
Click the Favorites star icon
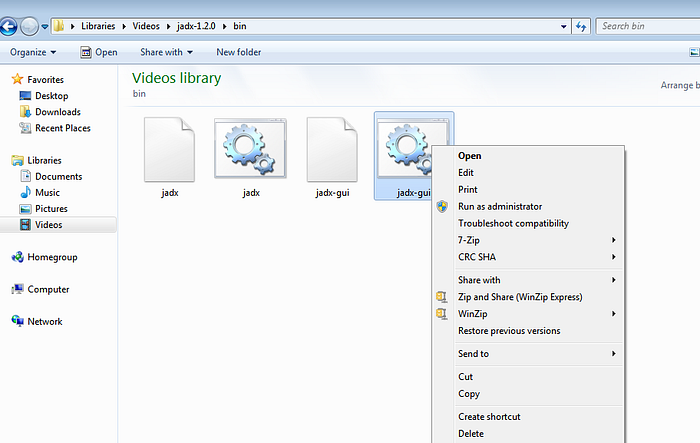(17, 79)
